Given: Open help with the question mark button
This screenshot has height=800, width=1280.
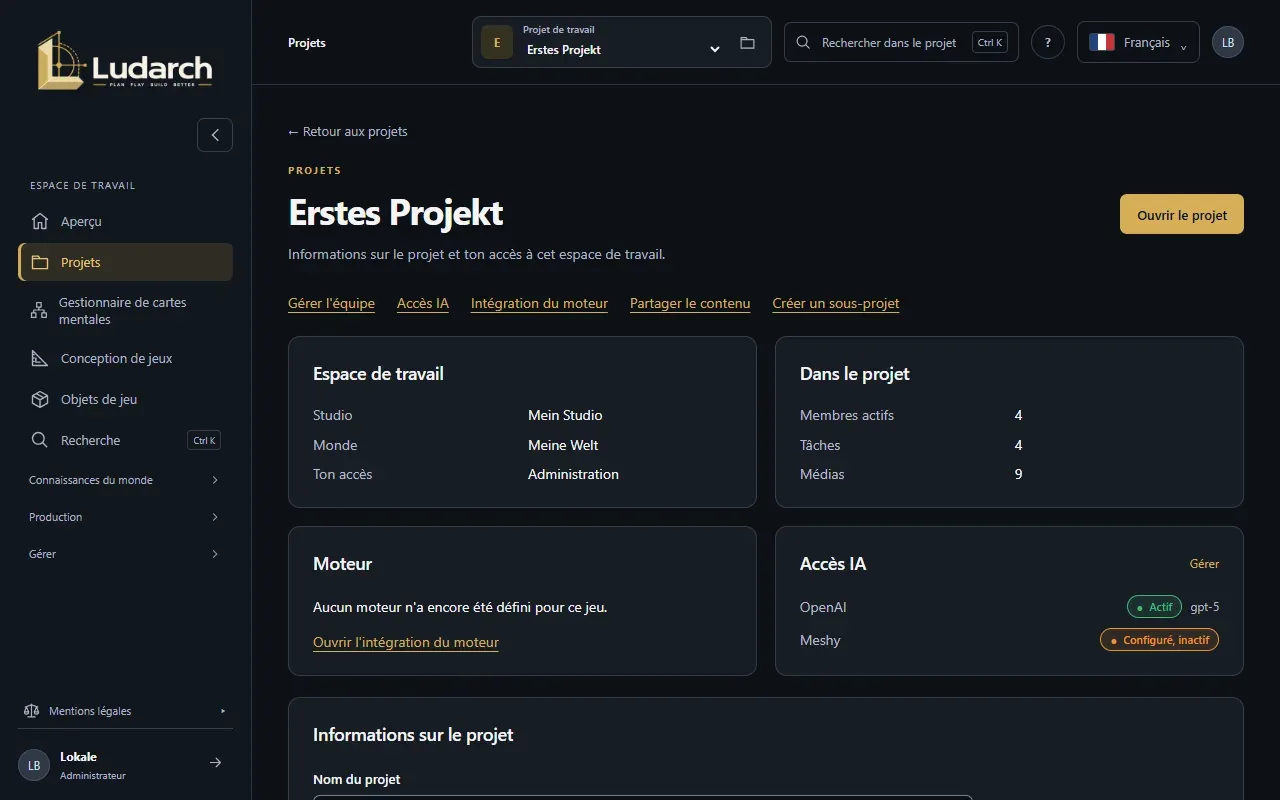Looking at the screenshot, I should [x=1048, y=42].
